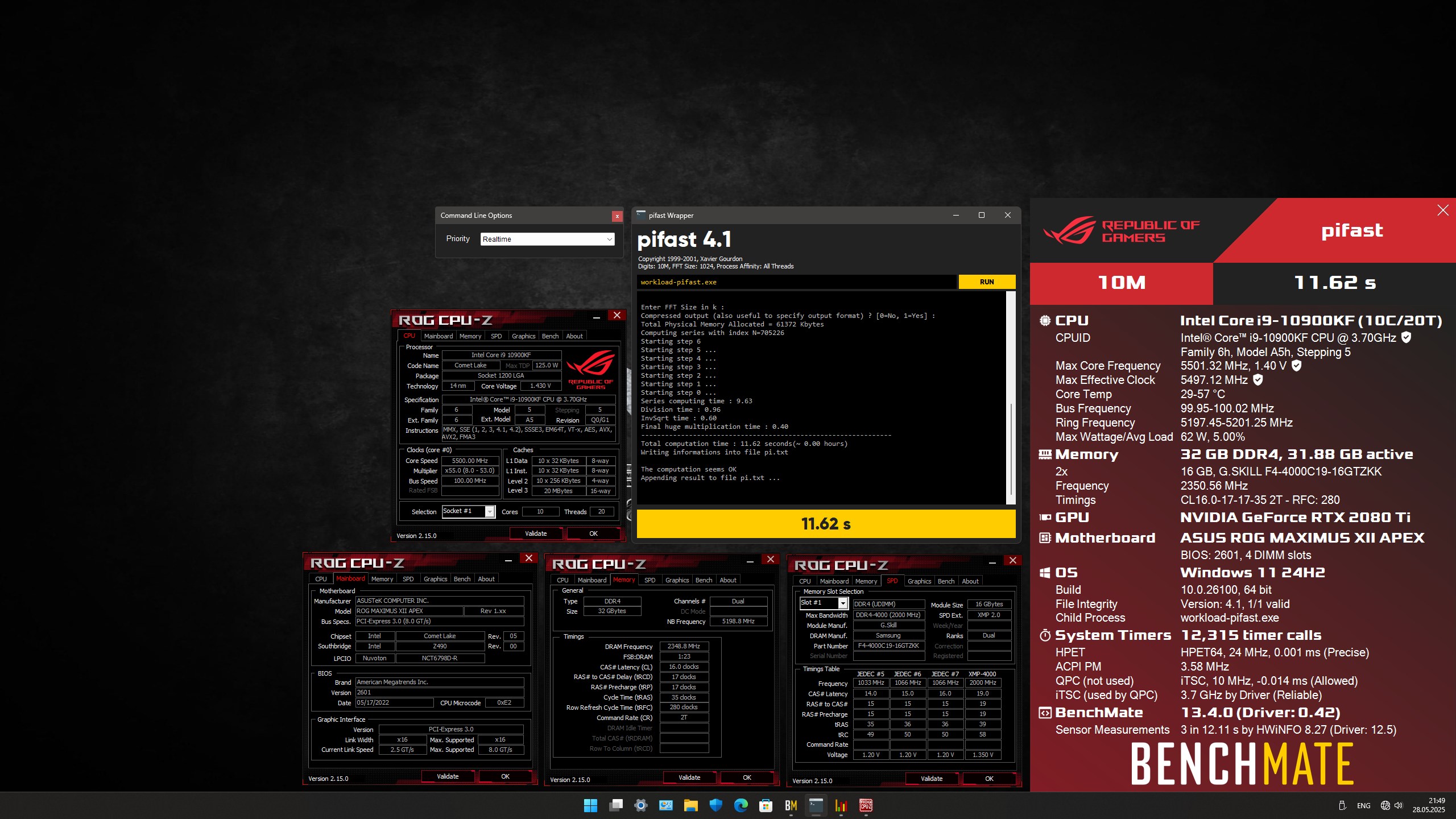The image size is (1456, 819).
Task: Click the Memory module icon in BenchMate panel
Action: click(x=1045, y=454)
